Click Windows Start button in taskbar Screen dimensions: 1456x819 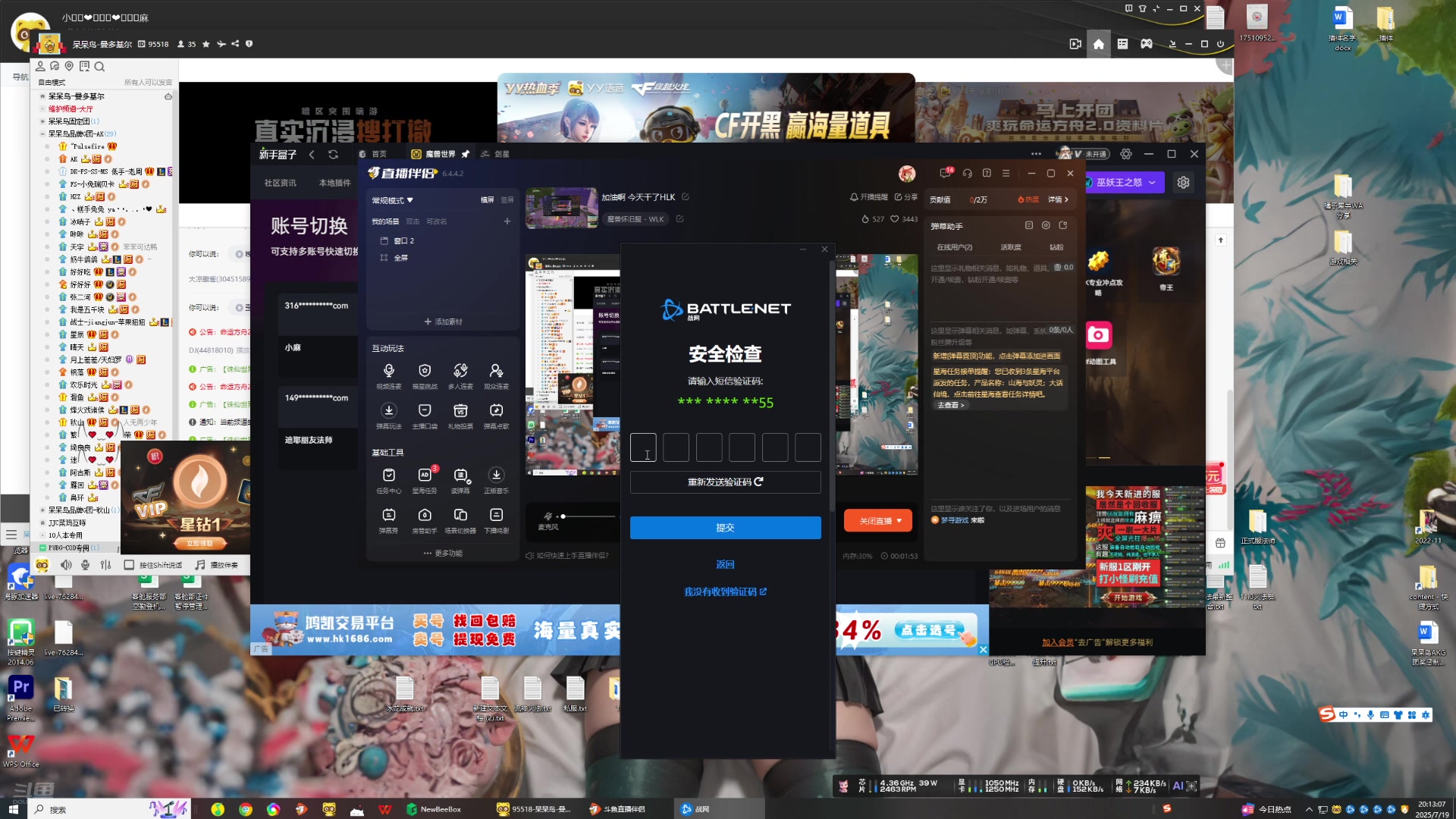pyautogui.click(x=13, y=809)
